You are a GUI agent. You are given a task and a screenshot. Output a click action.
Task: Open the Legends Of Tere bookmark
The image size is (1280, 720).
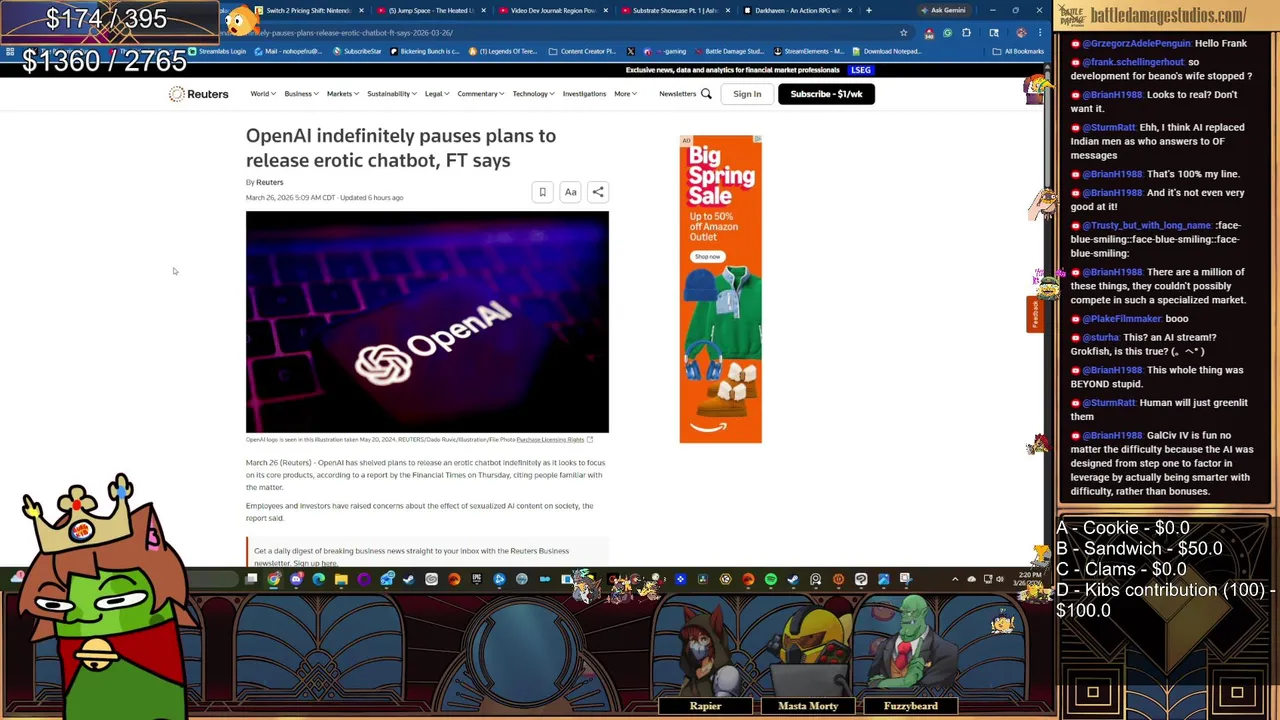pyautogui.click(x=504, y=51)
